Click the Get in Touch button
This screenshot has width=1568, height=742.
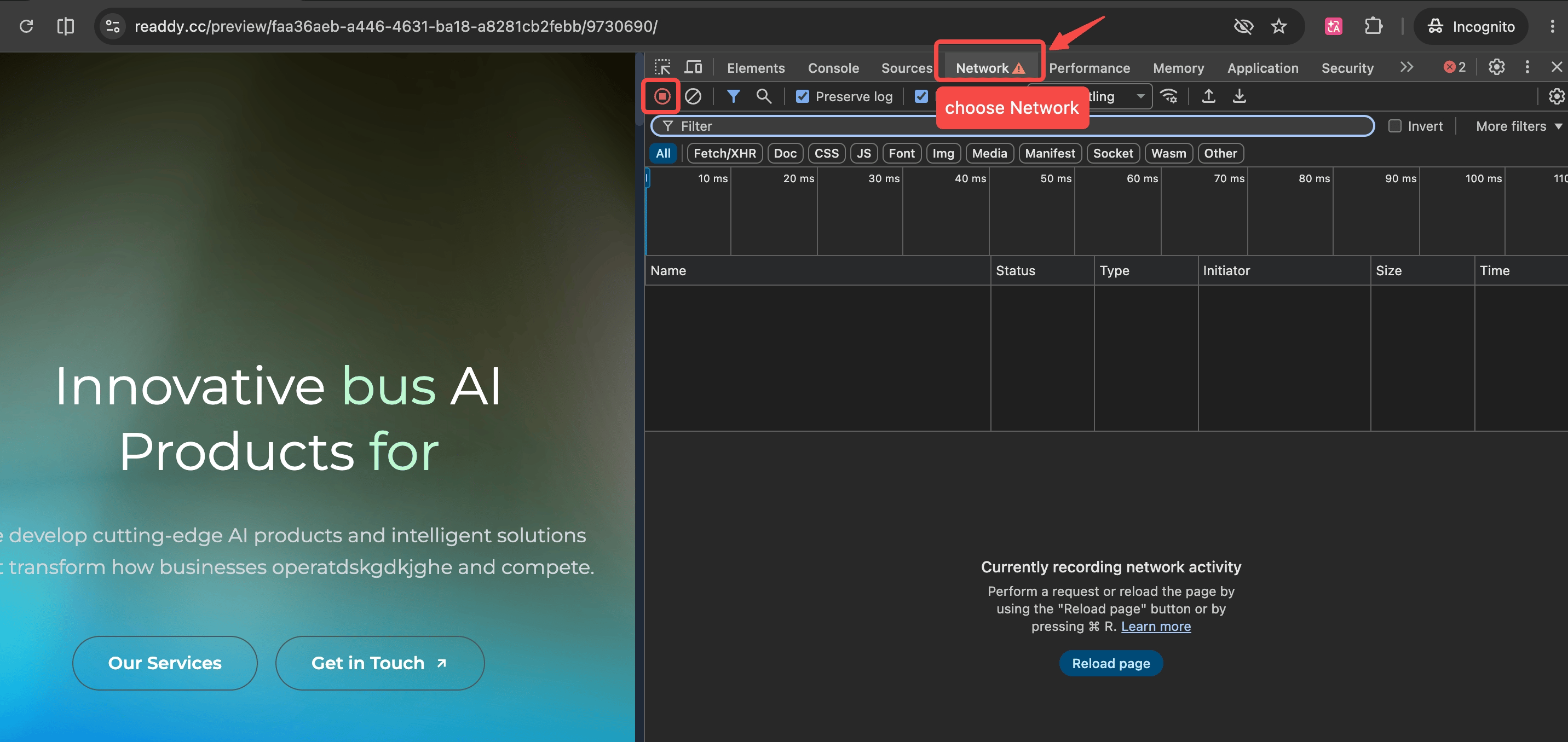tap(380, 663)
